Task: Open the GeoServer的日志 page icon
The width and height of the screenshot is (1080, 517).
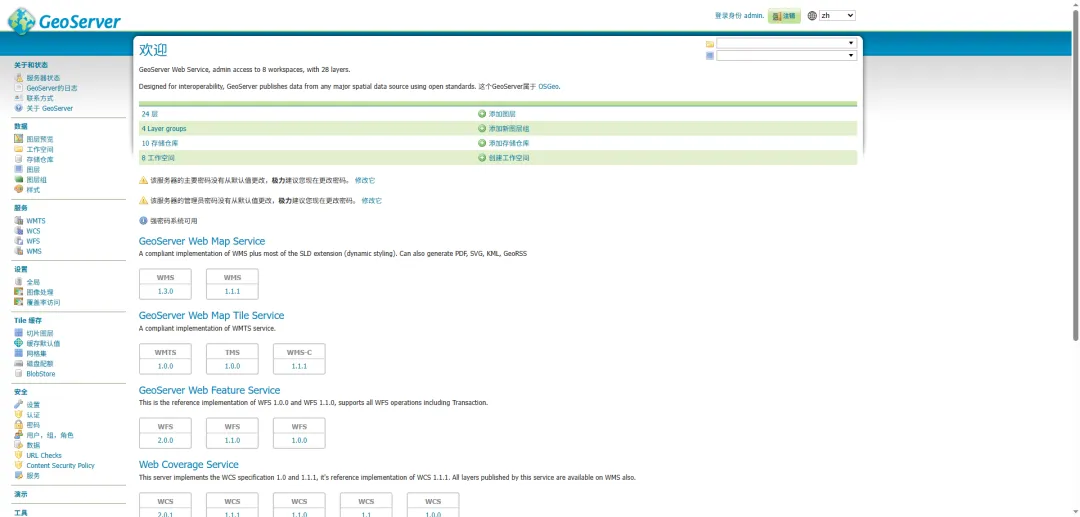Action: (19, 88)
